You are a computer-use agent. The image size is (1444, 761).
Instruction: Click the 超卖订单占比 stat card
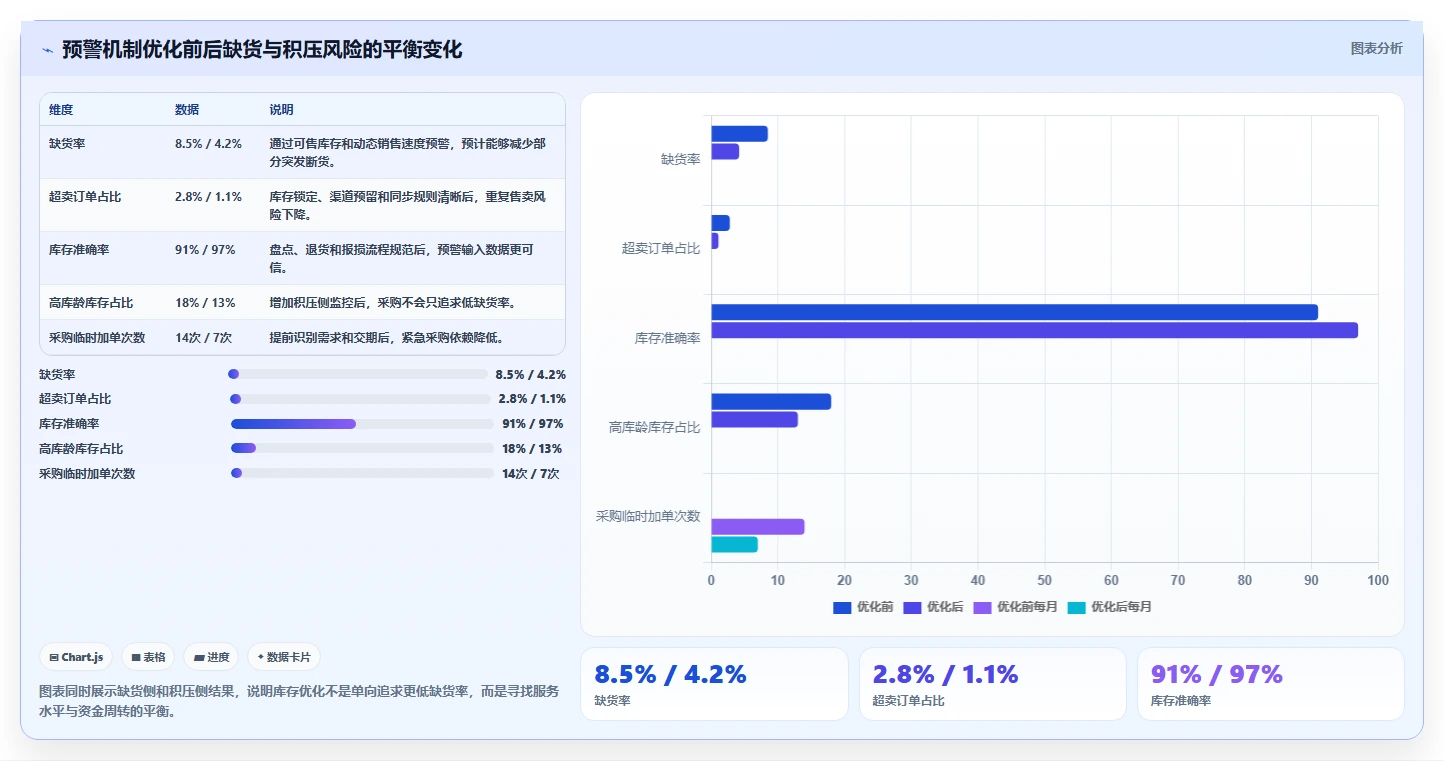click(993, 684)
